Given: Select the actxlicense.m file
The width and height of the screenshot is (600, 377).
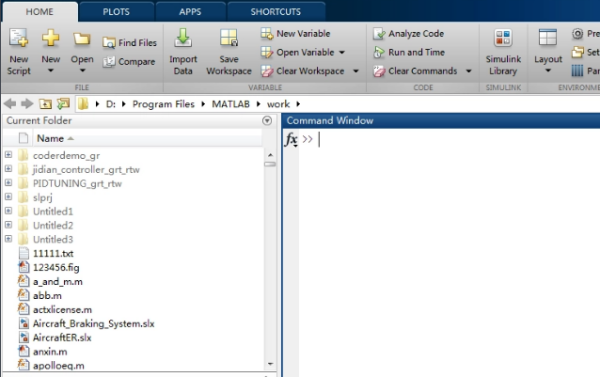Looking at the screenshot, I should point(62,310).
